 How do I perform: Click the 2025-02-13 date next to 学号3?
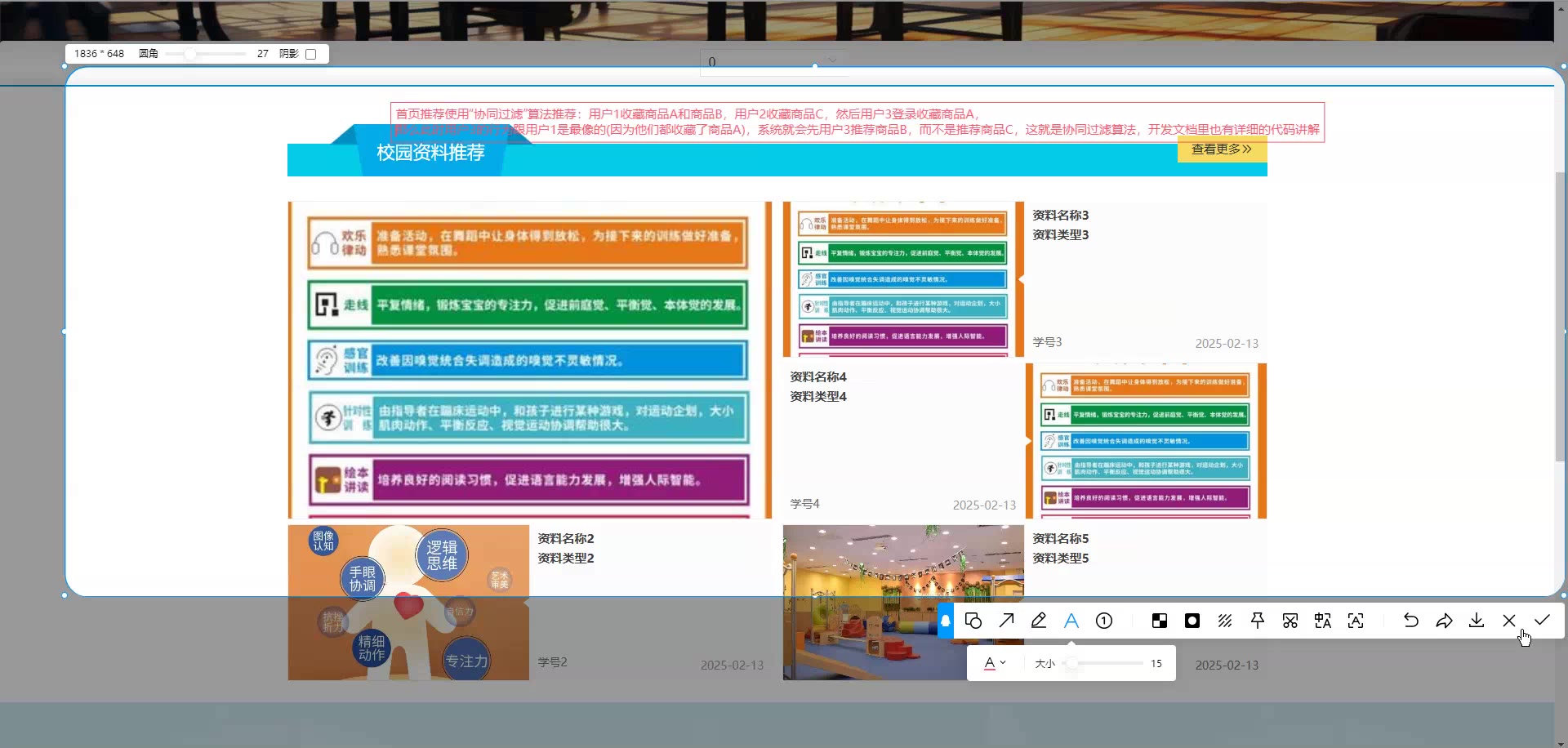1227,344
